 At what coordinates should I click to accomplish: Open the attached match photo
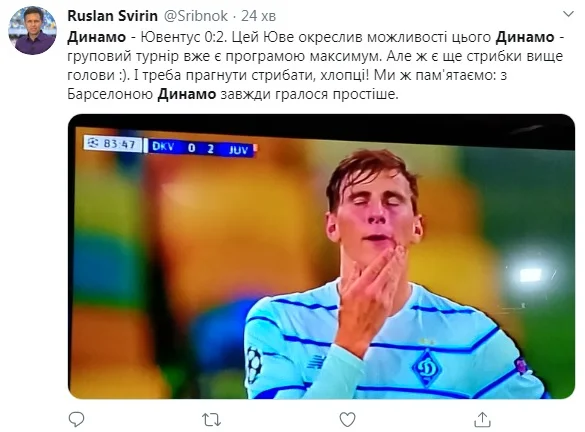tap(321, 257)
